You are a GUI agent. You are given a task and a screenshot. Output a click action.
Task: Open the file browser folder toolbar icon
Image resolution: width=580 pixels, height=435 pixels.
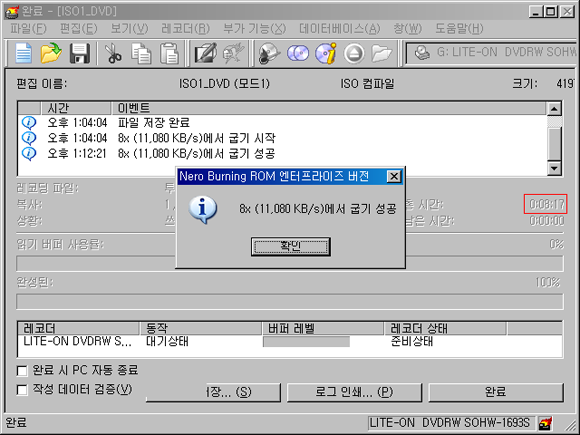381,53
